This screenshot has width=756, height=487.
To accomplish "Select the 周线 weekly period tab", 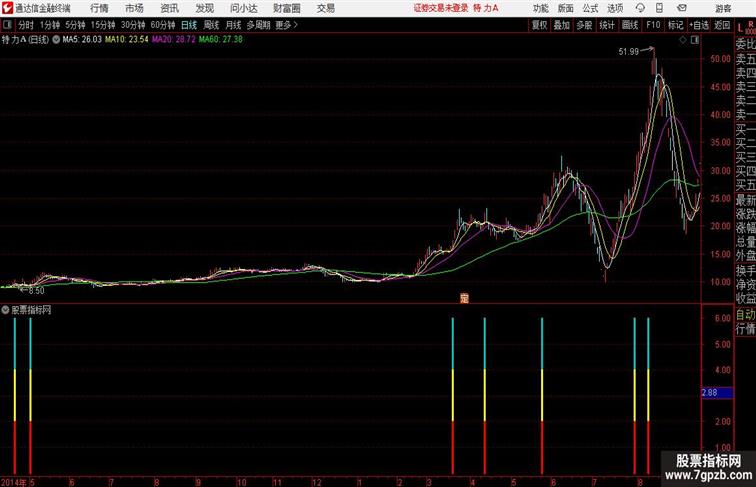I will point(211,25).
